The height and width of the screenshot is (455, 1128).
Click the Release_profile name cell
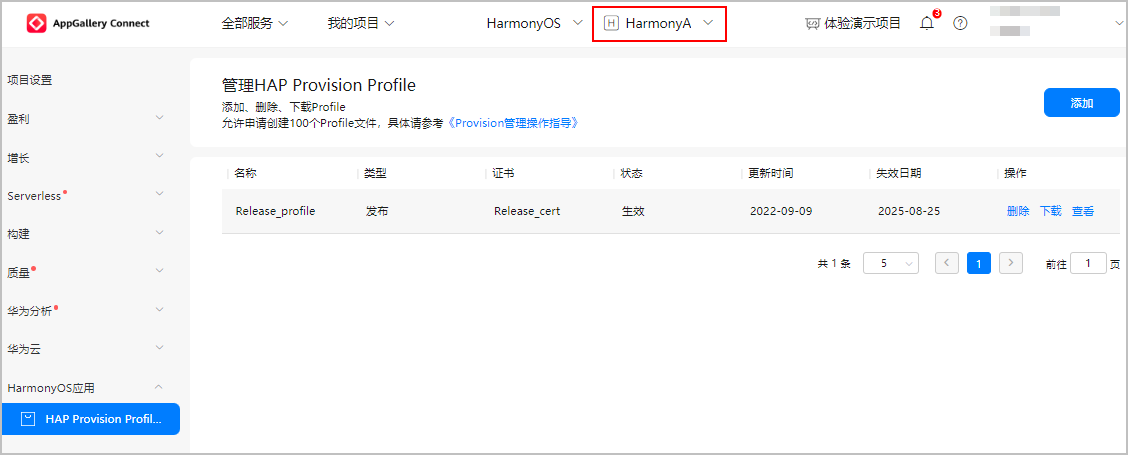tap(276, 212)
